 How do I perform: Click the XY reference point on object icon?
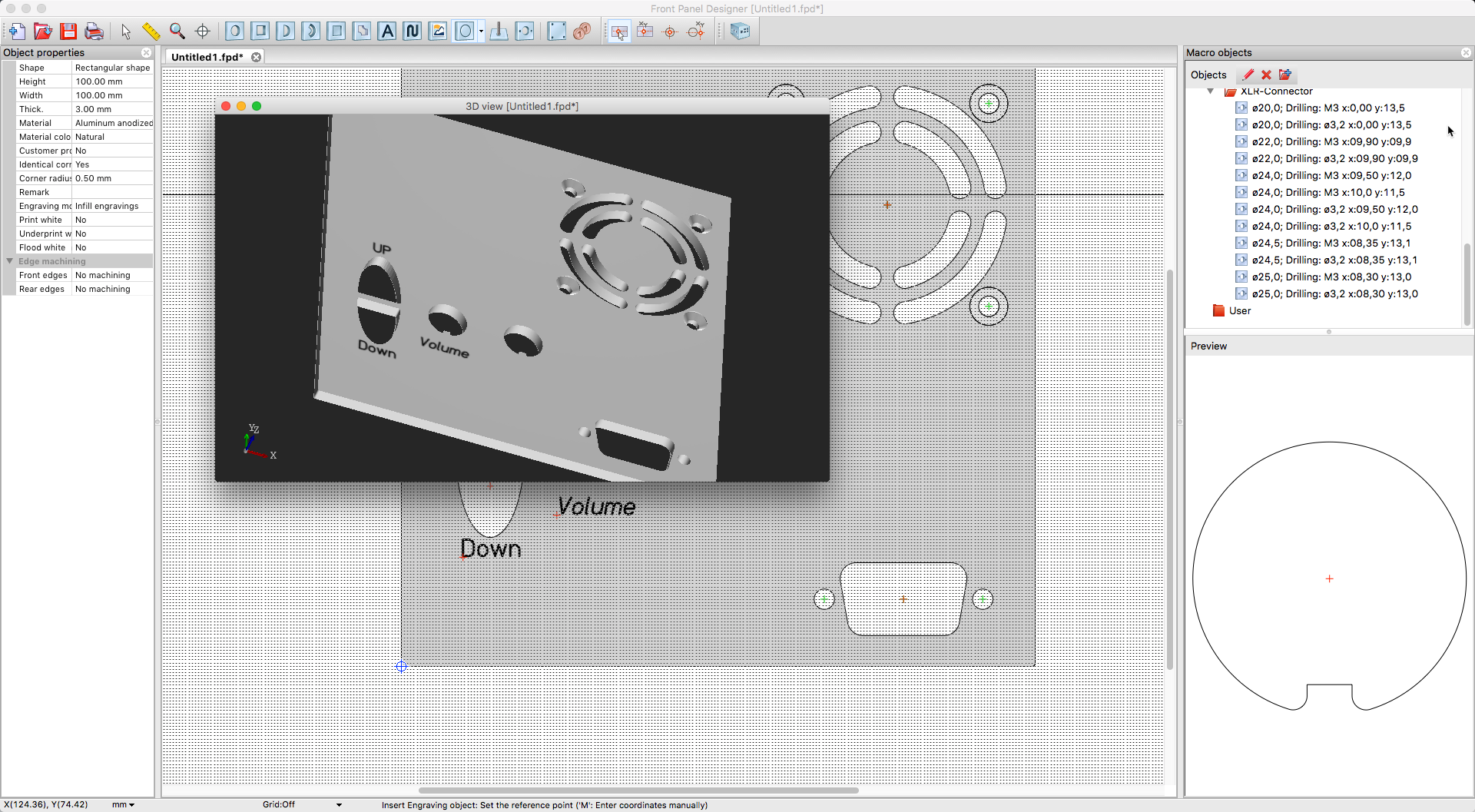point(645,31)
